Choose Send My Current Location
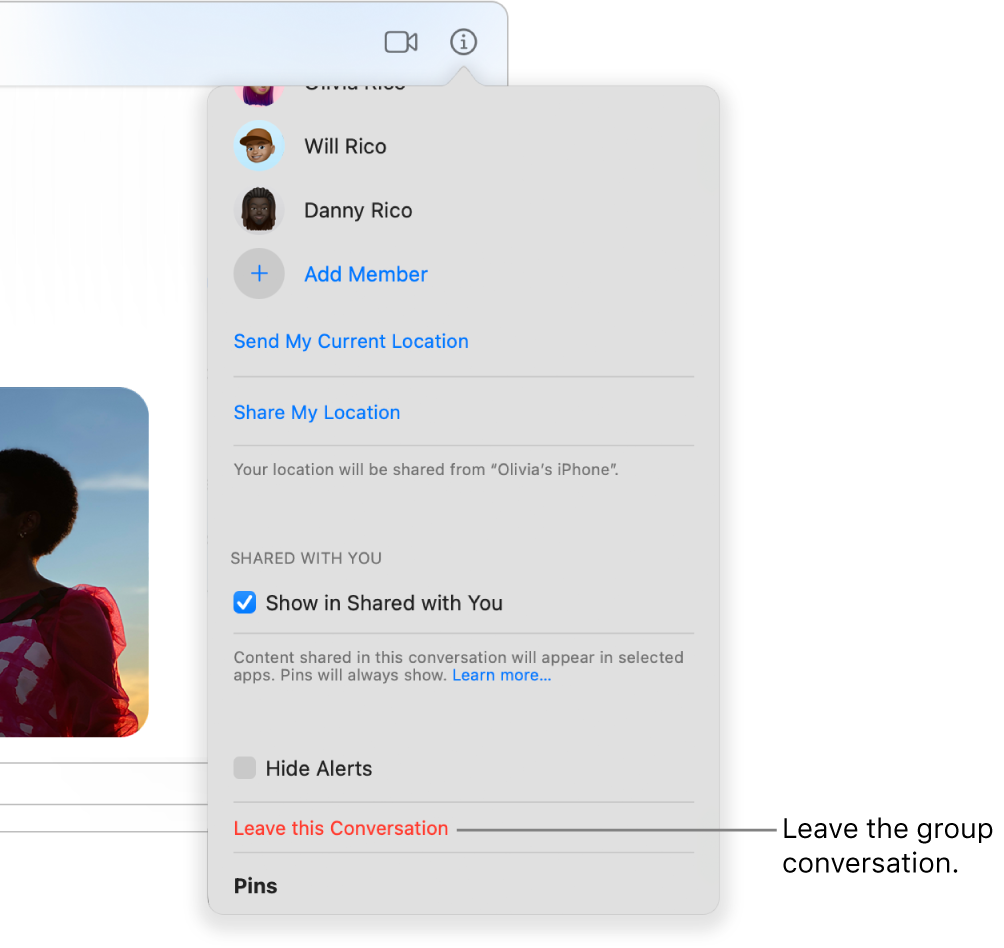The image size is (1004, 948). tap(351, 342)
